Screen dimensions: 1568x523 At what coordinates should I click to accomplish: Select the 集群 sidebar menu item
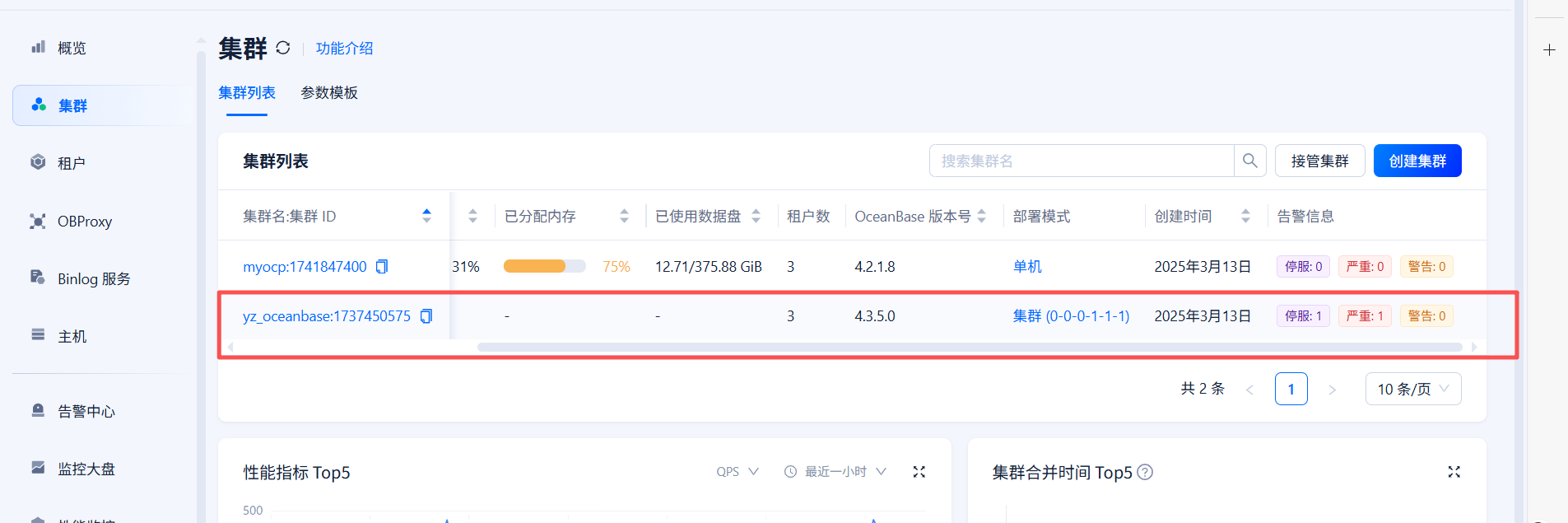pyautogui.click(x=103, y=105)
